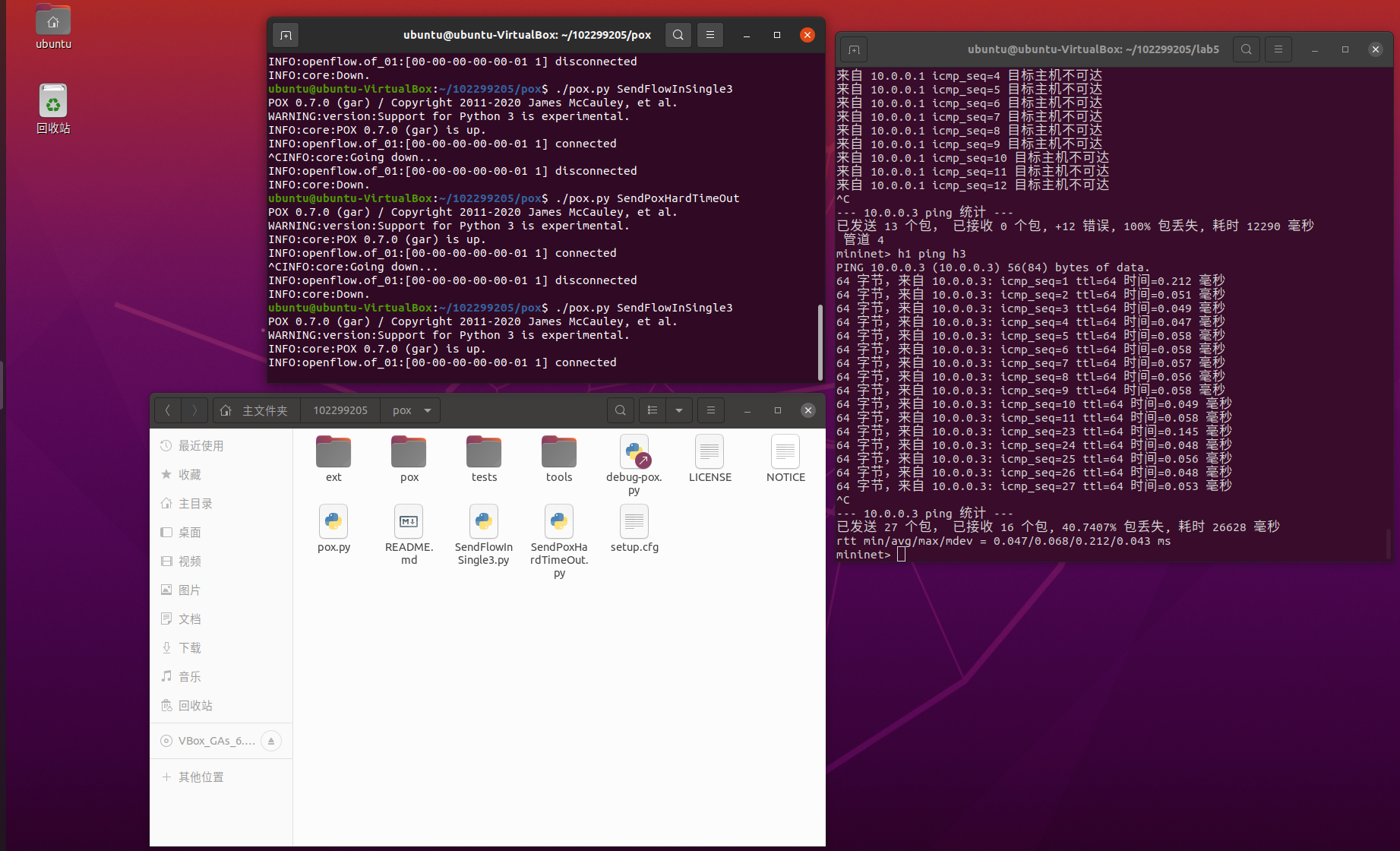Go back in file manager
Viewport: 1400px width, 851px height.
click(168, 410)
